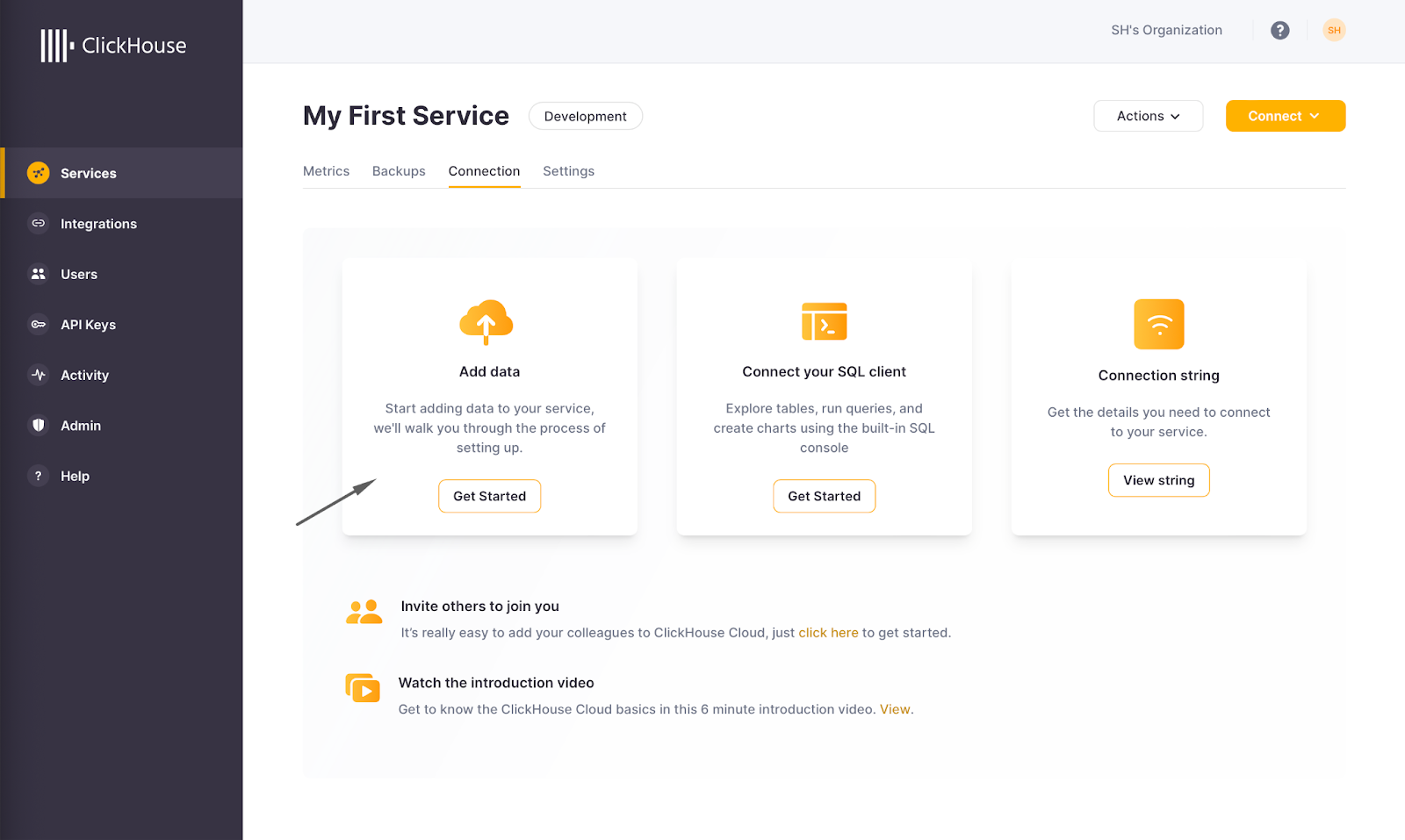This screenshot has width=1405, height=840.
Task: Click the My First Service title
Action: pos(406,116)
